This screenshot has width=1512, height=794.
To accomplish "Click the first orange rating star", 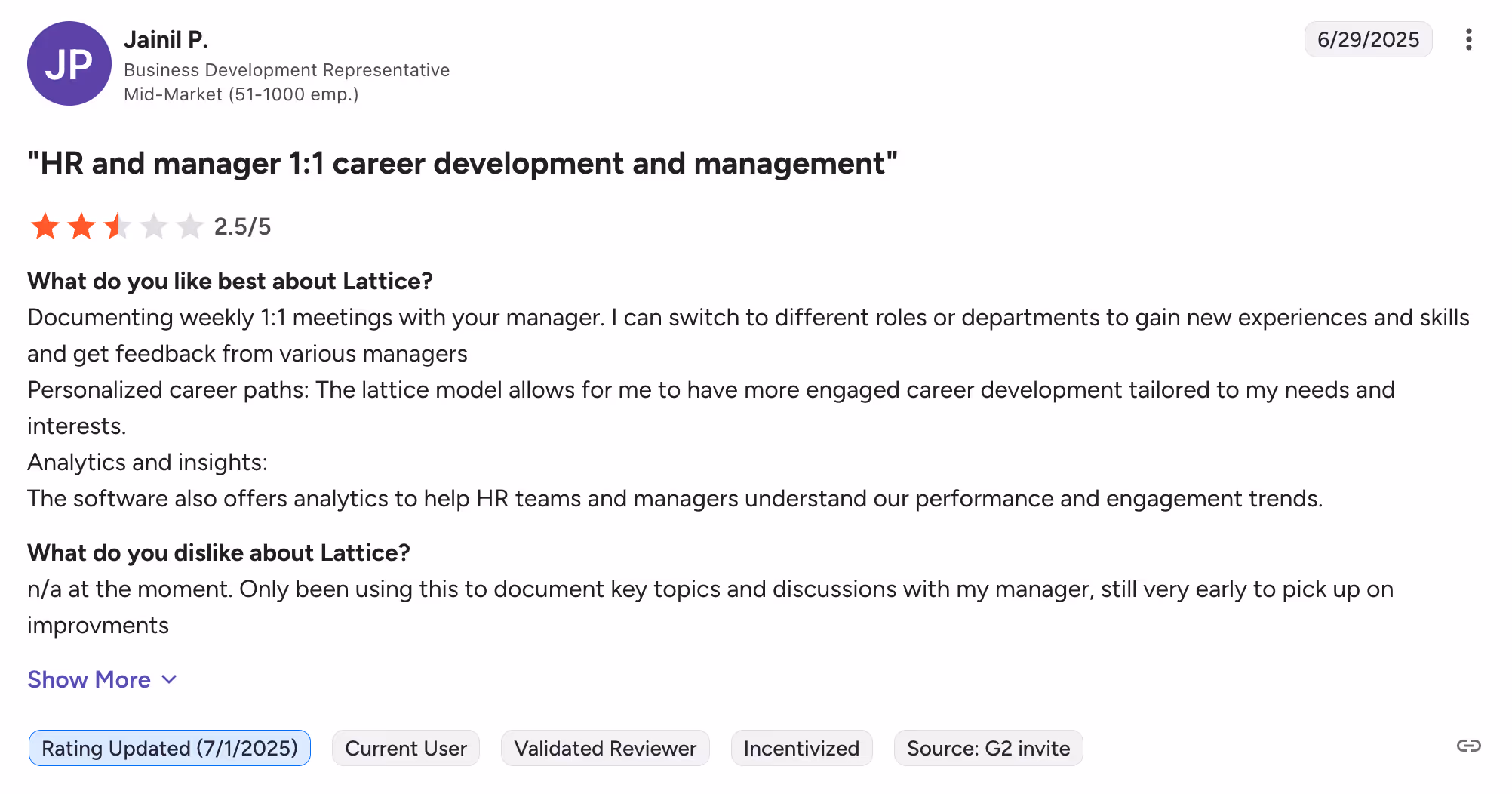I will [45, 226].
